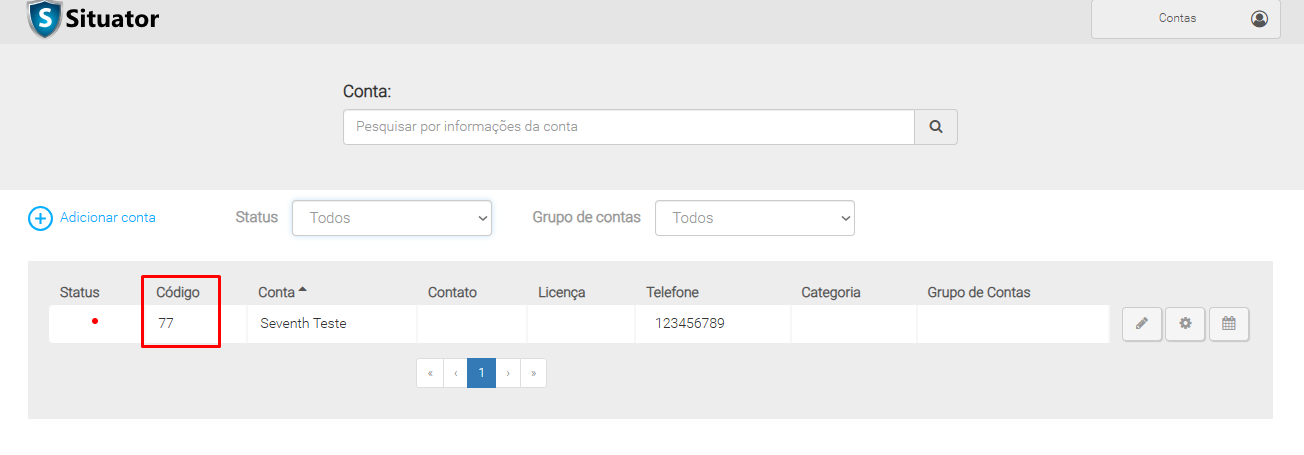Select page 1 in pagination
Image resolution: width=1304 pixels, height=455 pixels.
pyautogui.click(x=481, y=373)
